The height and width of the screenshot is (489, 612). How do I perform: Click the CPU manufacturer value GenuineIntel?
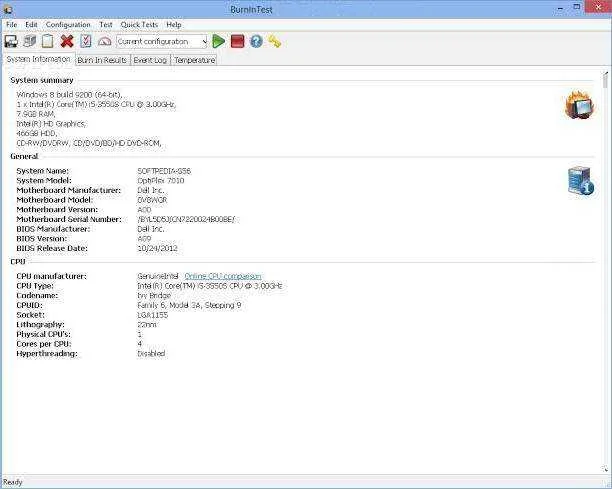point(158,276)
